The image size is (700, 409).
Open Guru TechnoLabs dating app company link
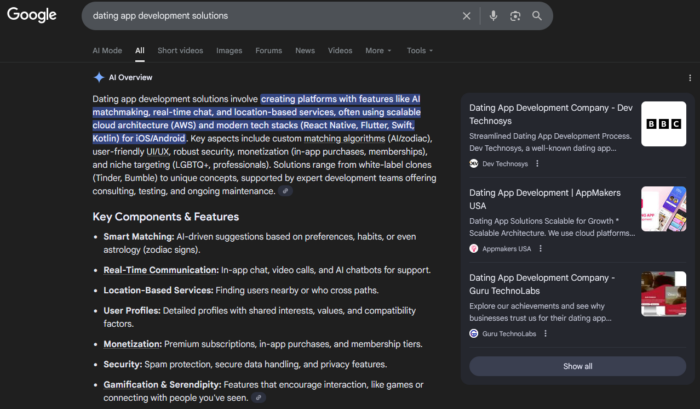point(542,284)
